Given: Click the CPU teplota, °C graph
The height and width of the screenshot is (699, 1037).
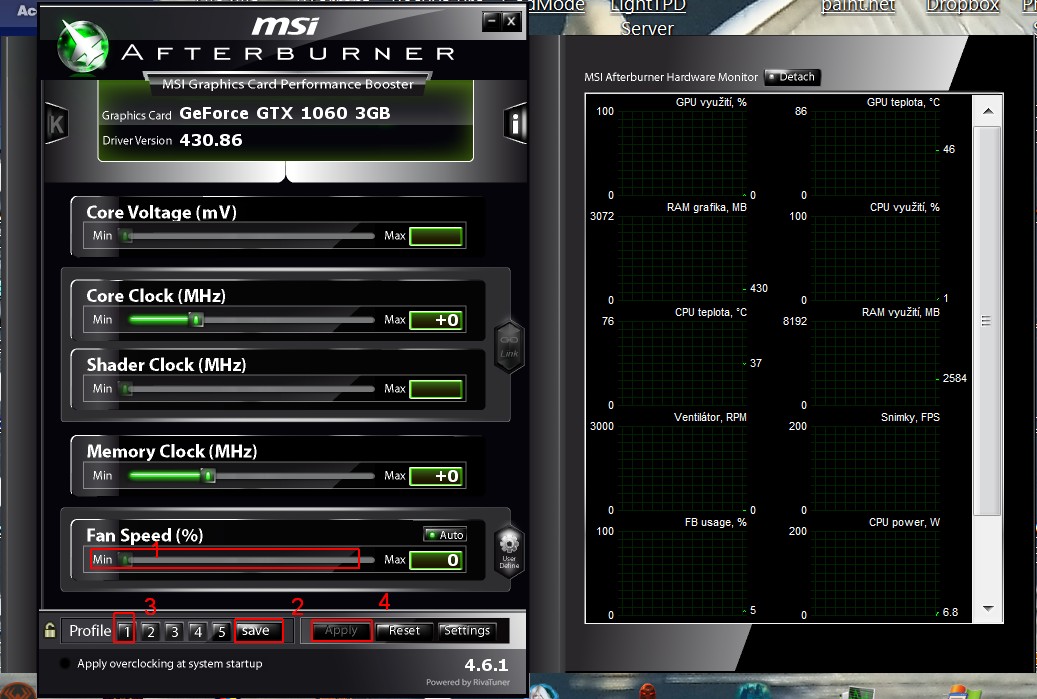Looking at the screenshot, I should click(x=683, y=363).
